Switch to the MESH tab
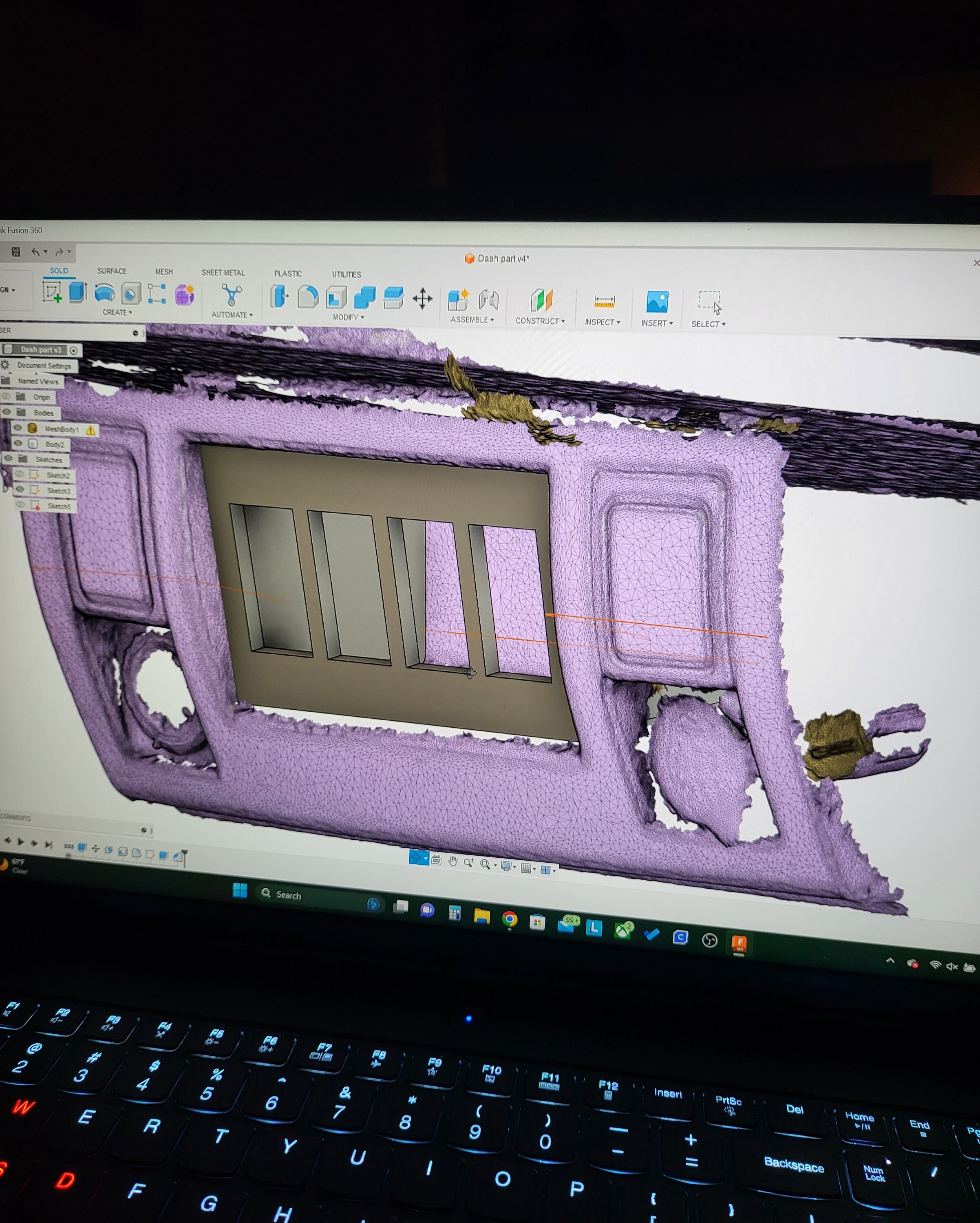This screenshot has height=1223, width=980. (164, 272)
